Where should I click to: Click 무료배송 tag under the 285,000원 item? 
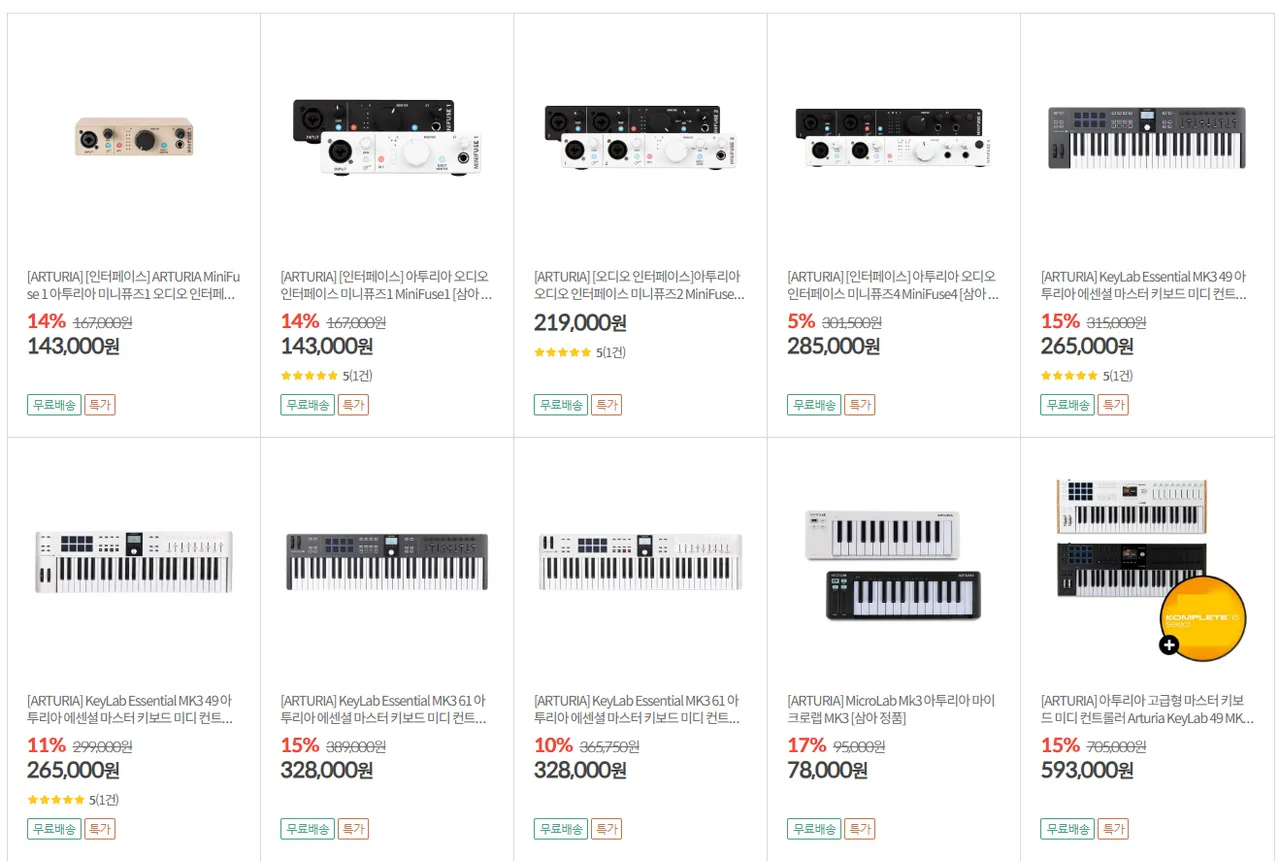(x=814, y=405)
